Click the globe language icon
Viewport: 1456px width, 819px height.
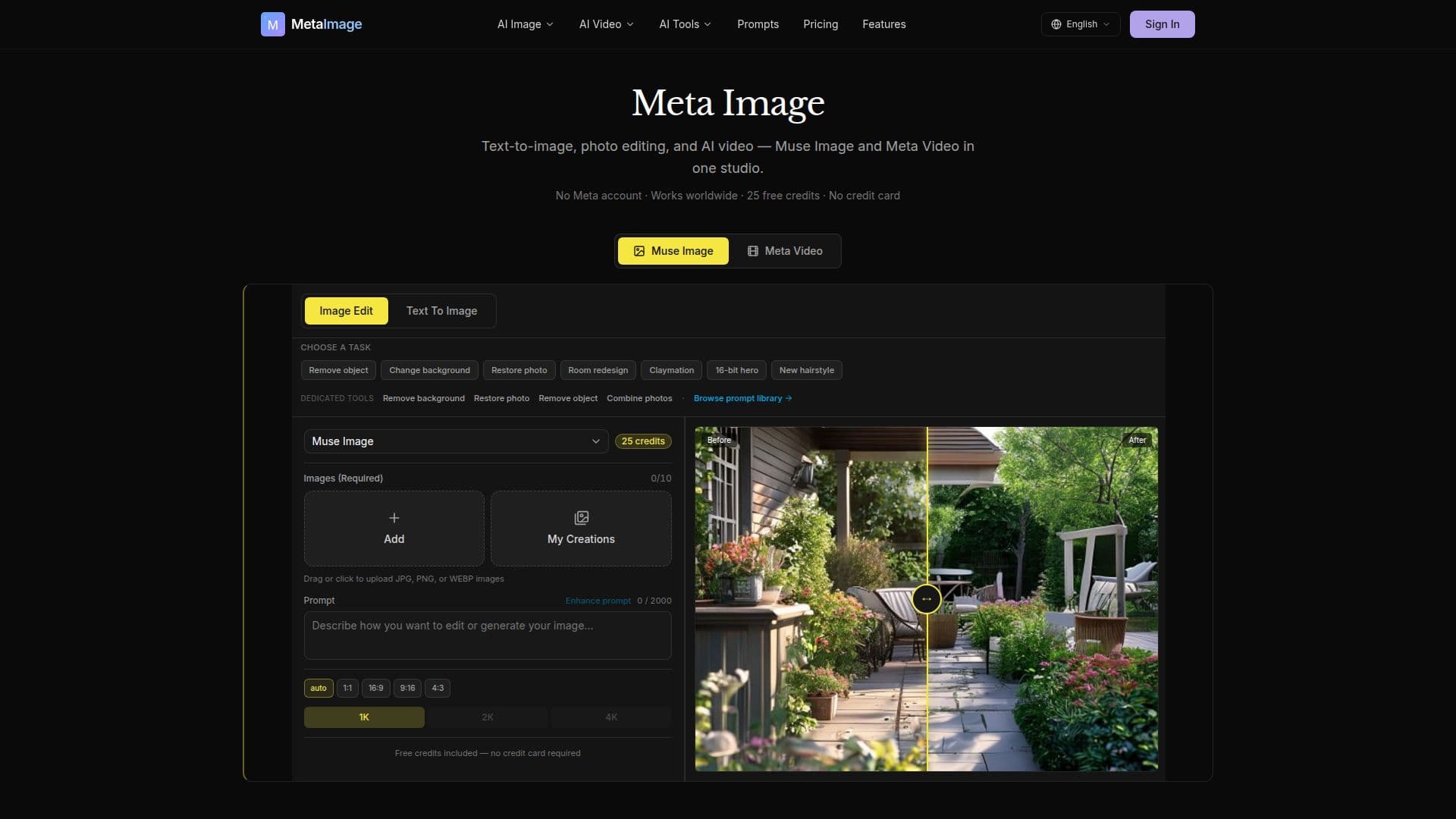(x=1056, y=24)
